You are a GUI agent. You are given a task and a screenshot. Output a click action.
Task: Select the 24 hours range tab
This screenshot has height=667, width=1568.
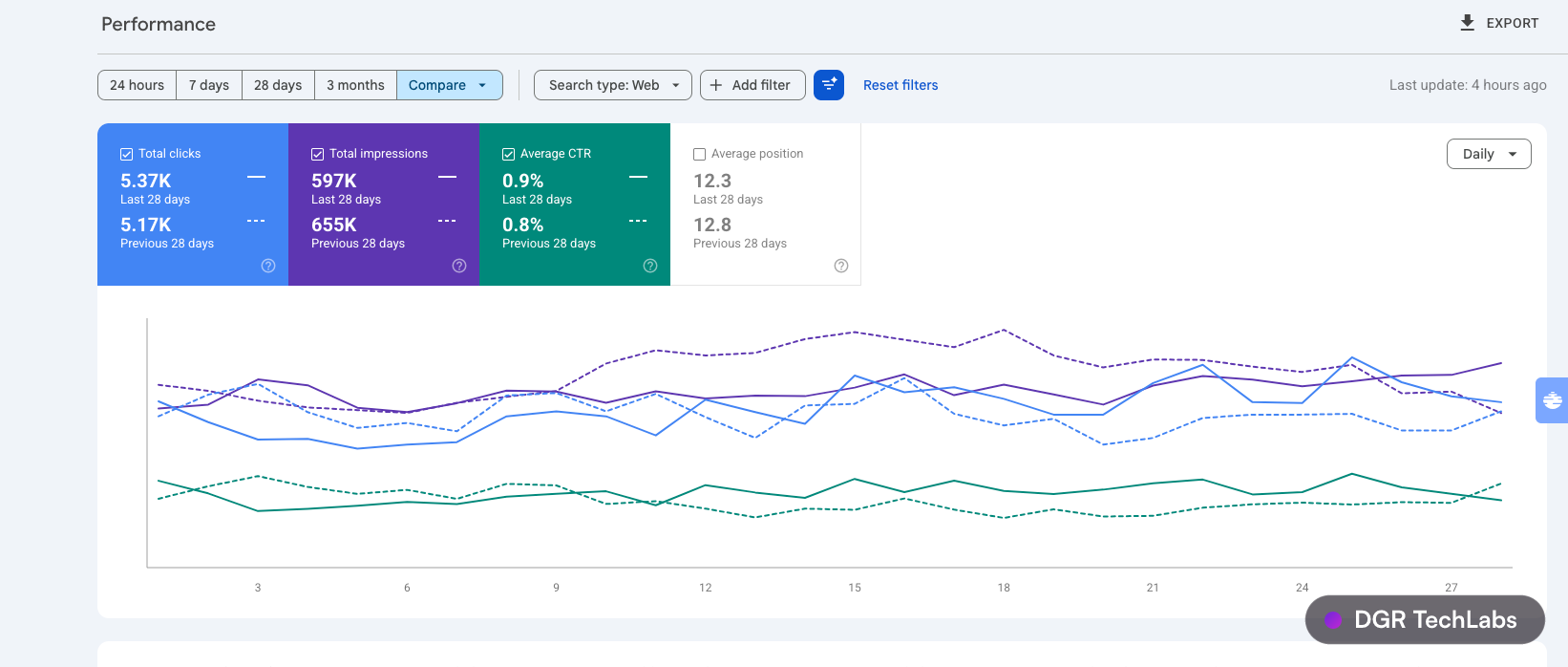(137, 85)
